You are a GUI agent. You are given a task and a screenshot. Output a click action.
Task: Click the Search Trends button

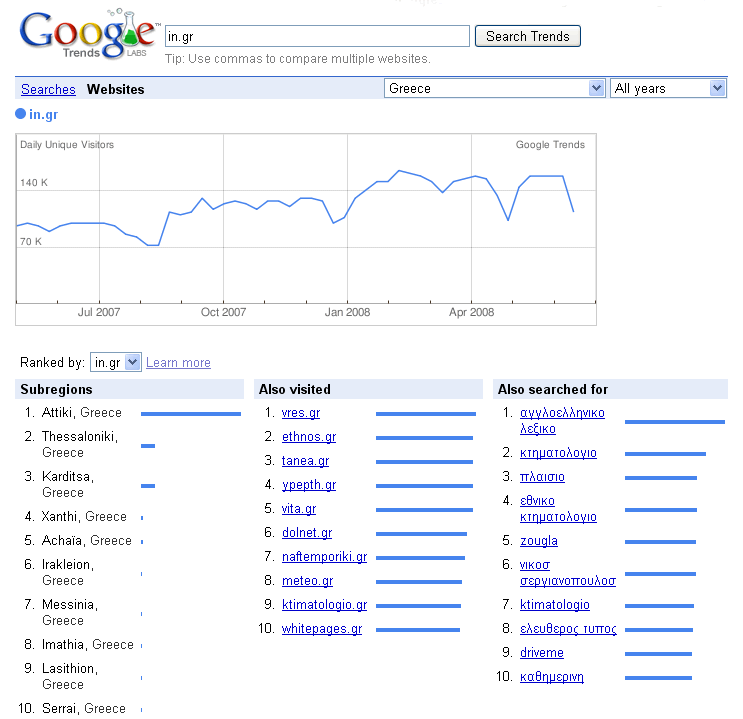click(527, 36)
